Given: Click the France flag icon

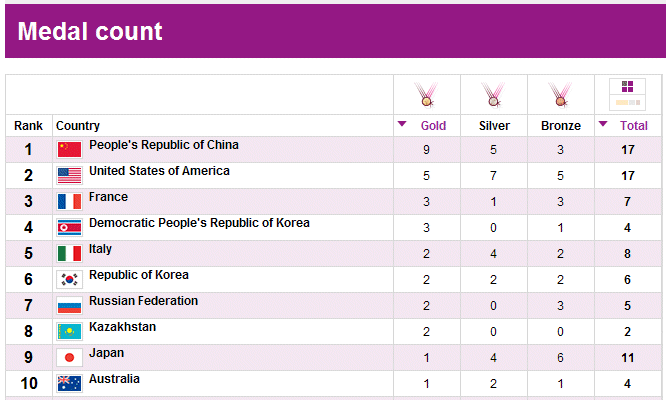Looking at the screenshot, I should (x=69, y=202).
